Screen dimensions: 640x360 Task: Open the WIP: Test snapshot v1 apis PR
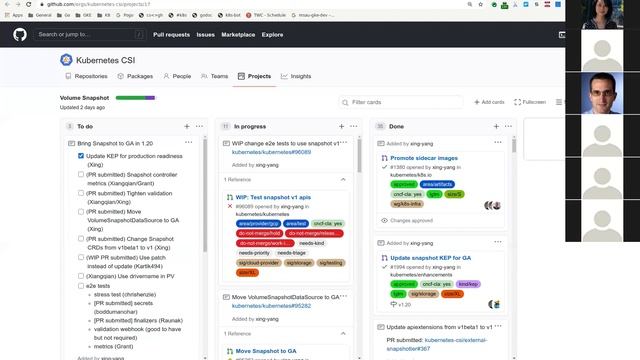click(273, 197)
